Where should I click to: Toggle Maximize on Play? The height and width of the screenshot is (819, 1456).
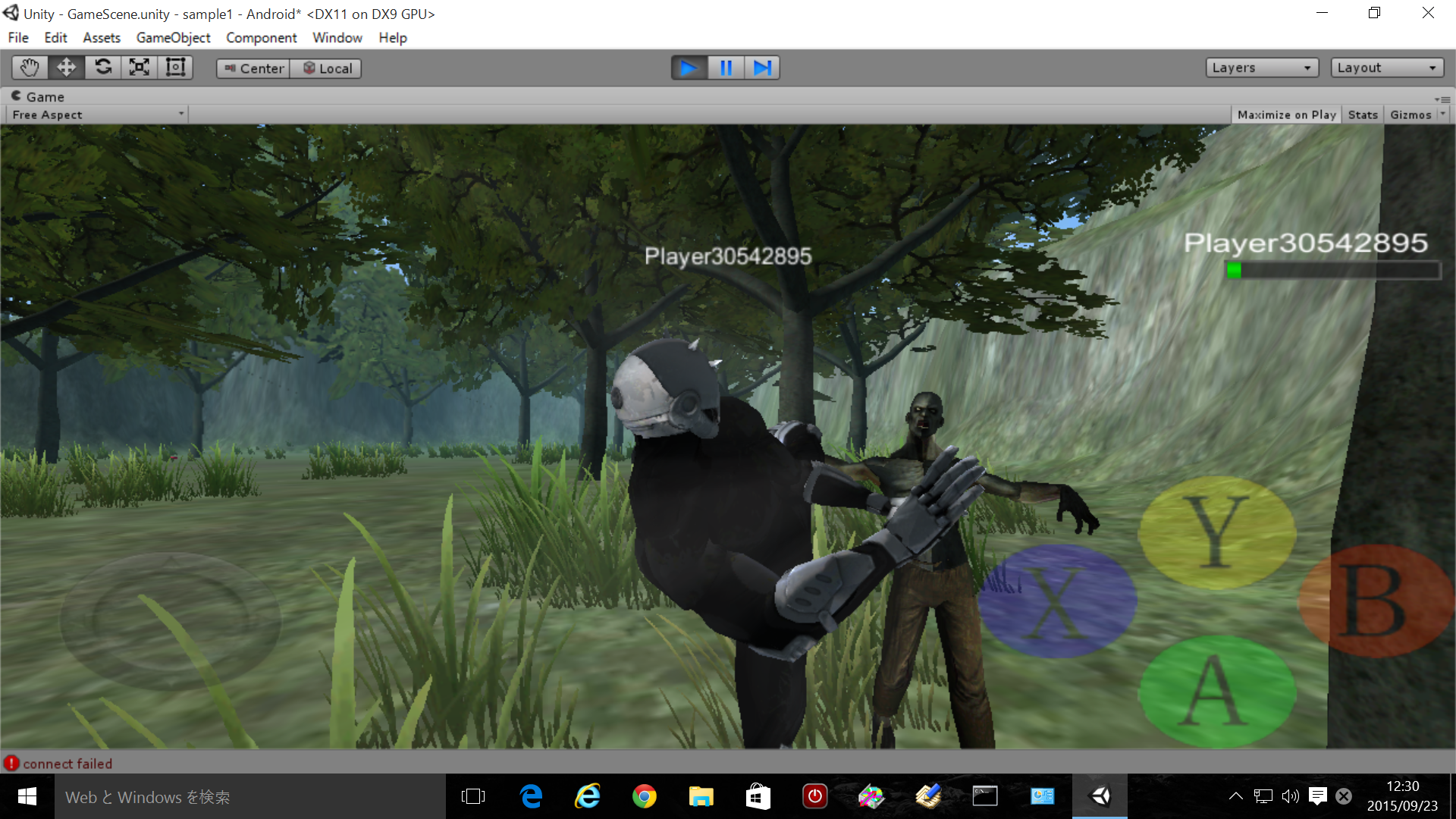pos(1286,115)
